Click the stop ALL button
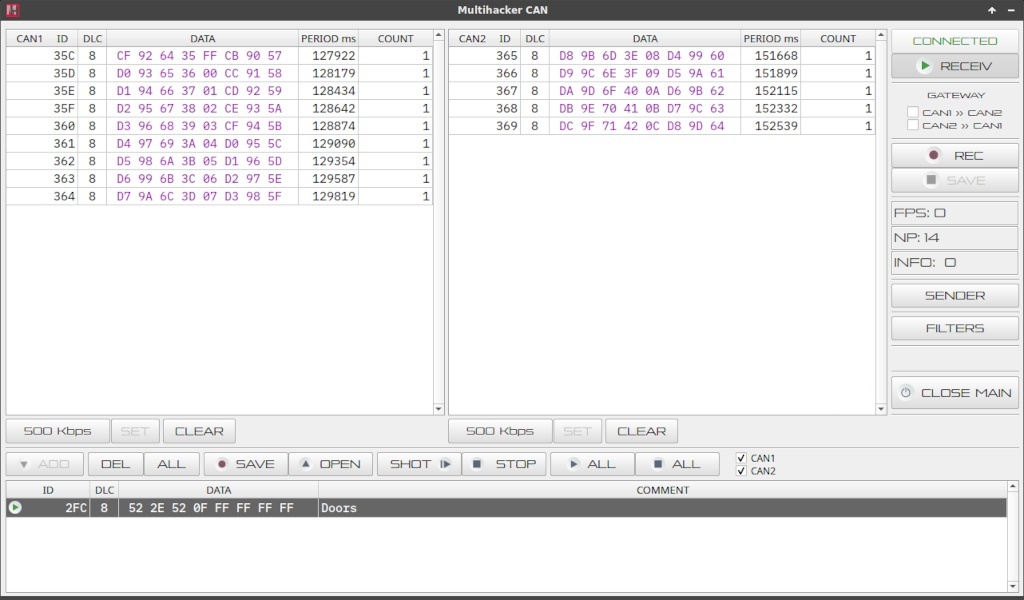The image size is (1024, 600). 675,464
